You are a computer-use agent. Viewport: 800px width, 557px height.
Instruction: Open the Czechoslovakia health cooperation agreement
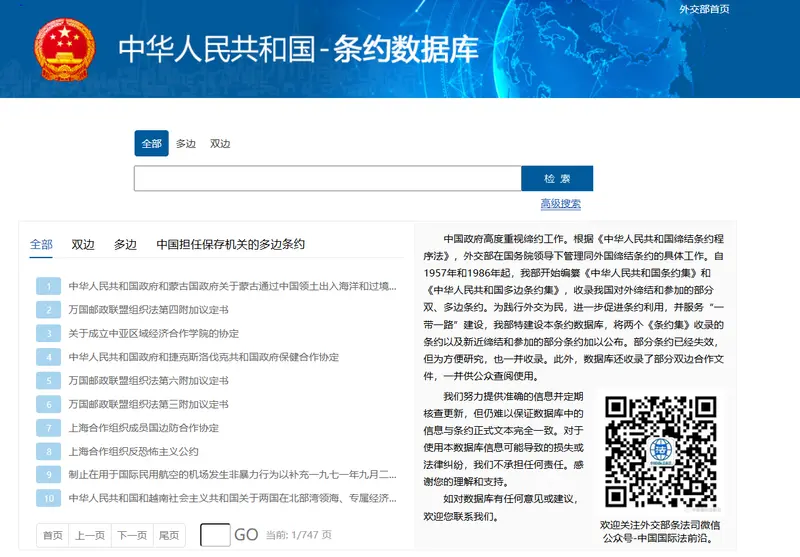(204, 357)
